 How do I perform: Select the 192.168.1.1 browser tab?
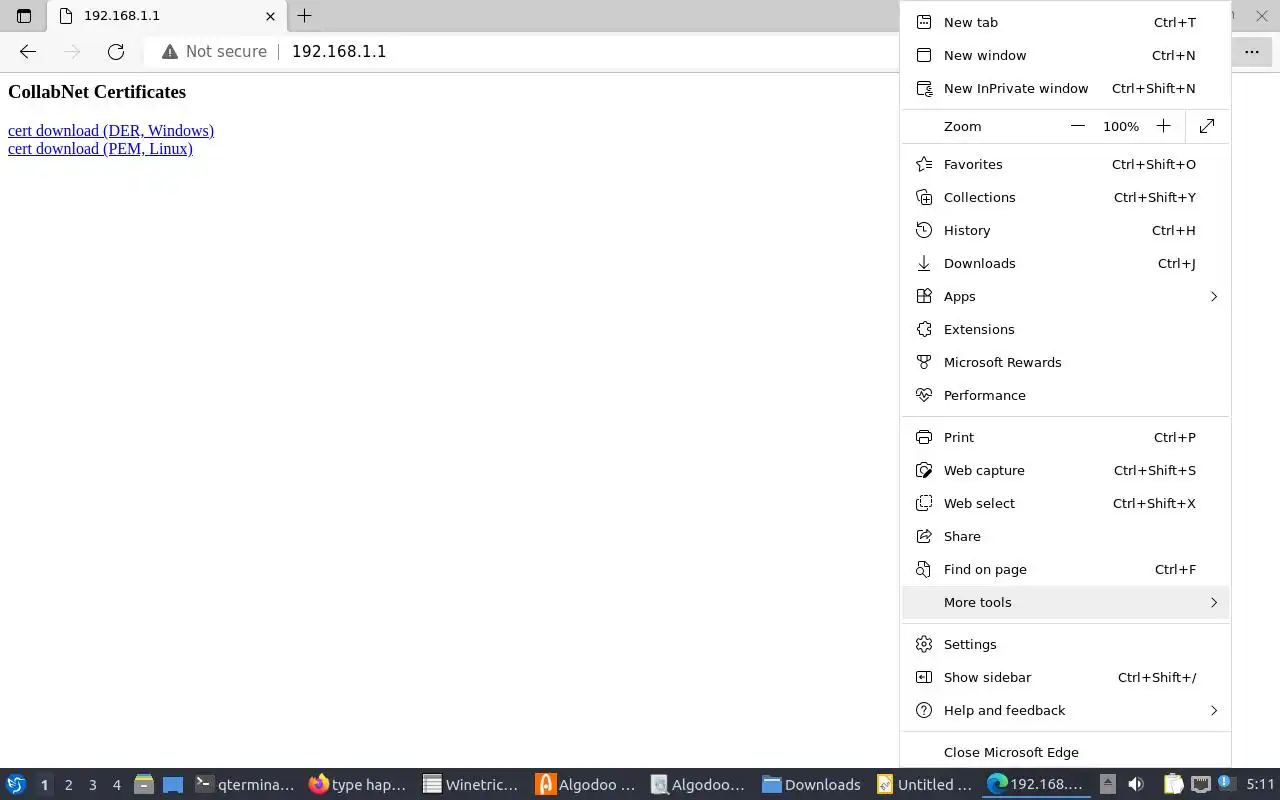coord(166,16)
